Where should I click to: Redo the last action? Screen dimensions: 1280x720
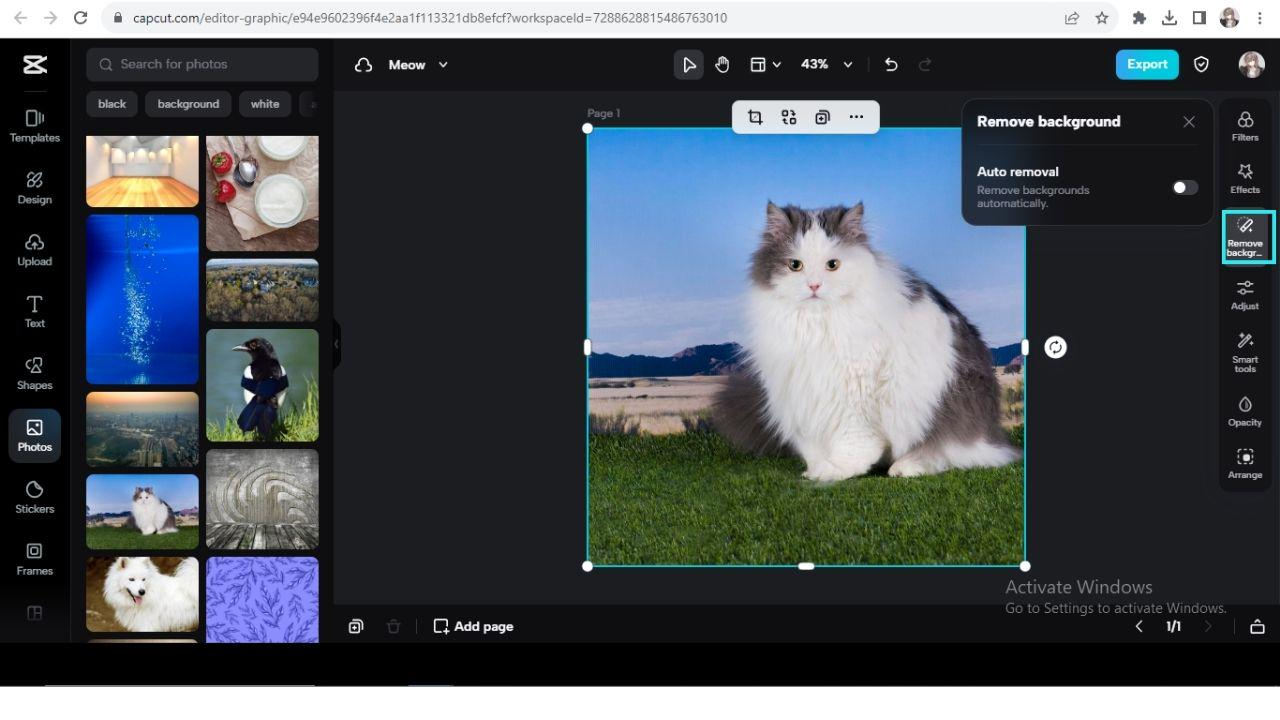pos(925,64)
